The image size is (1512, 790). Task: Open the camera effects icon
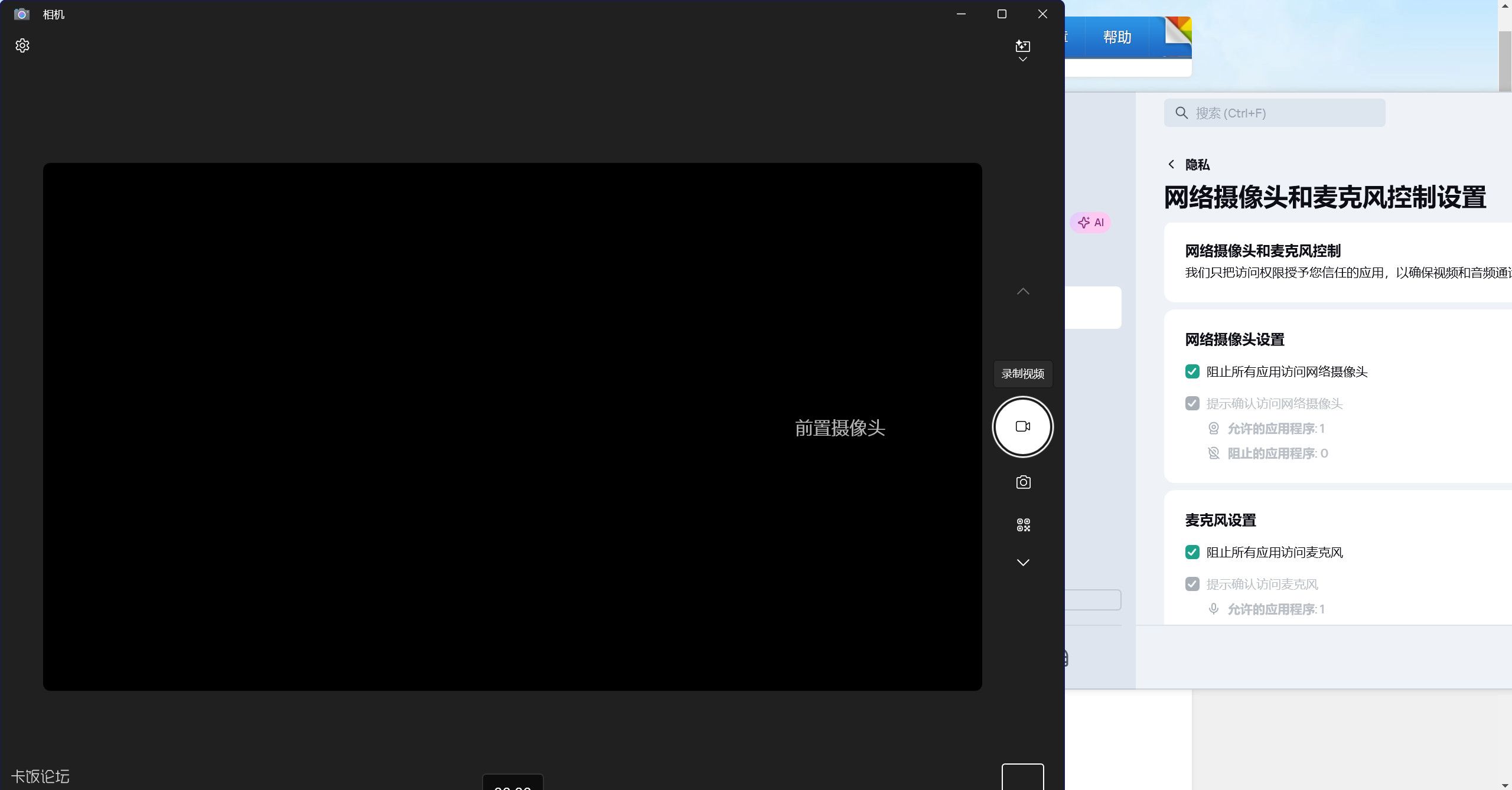(x=1023, y=46)
